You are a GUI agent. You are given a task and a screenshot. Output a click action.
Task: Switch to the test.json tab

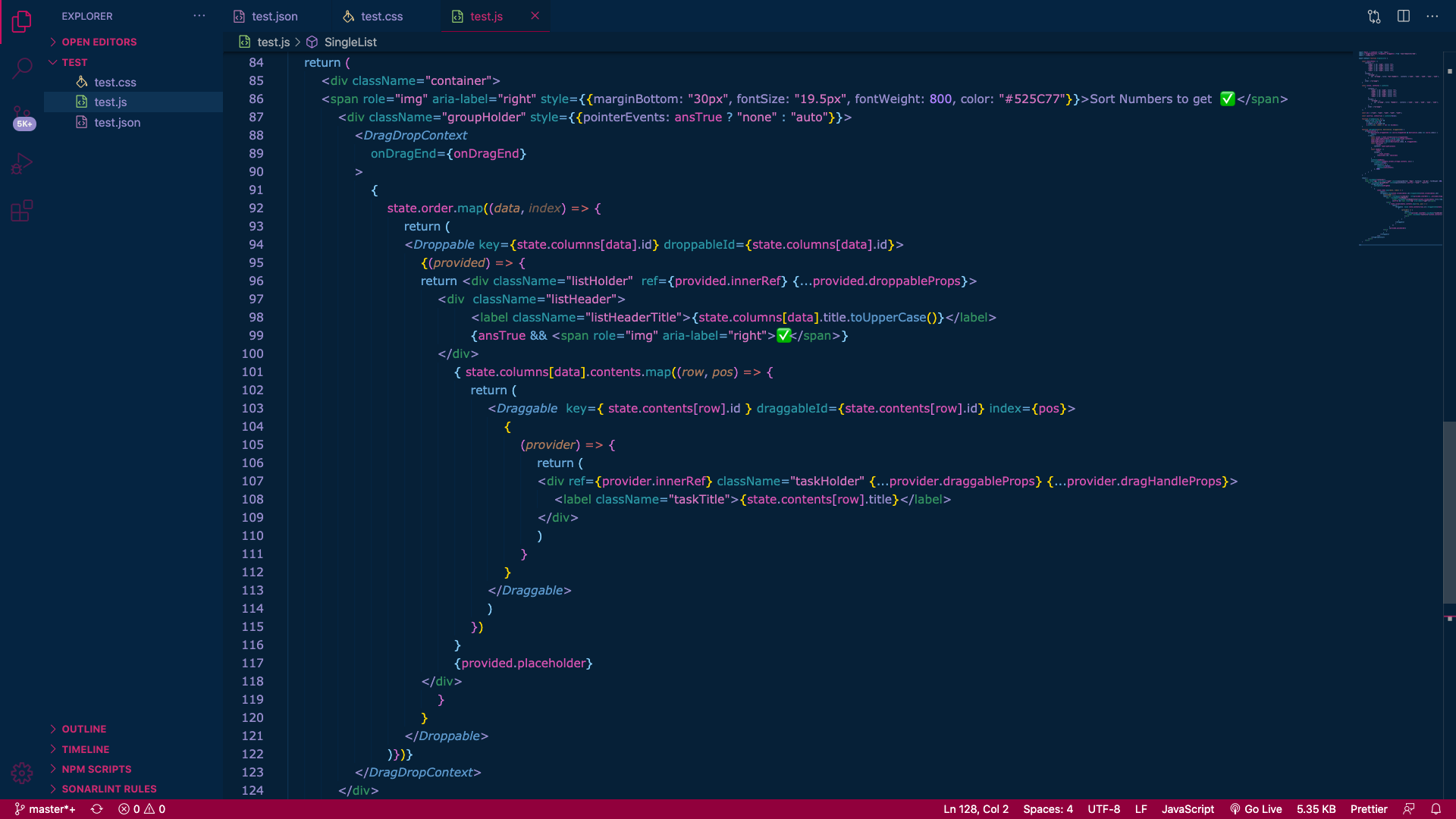click(x=275, y=16)
